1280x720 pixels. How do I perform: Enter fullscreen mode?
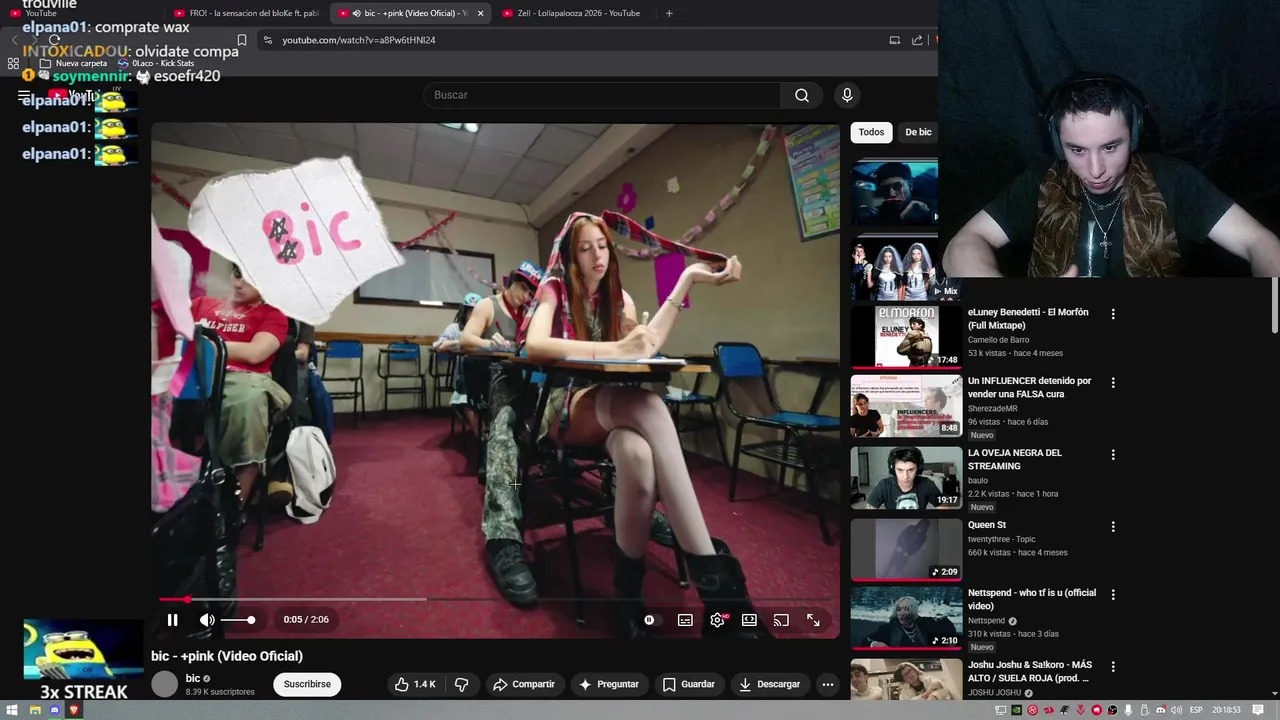(x=813, y=620)
